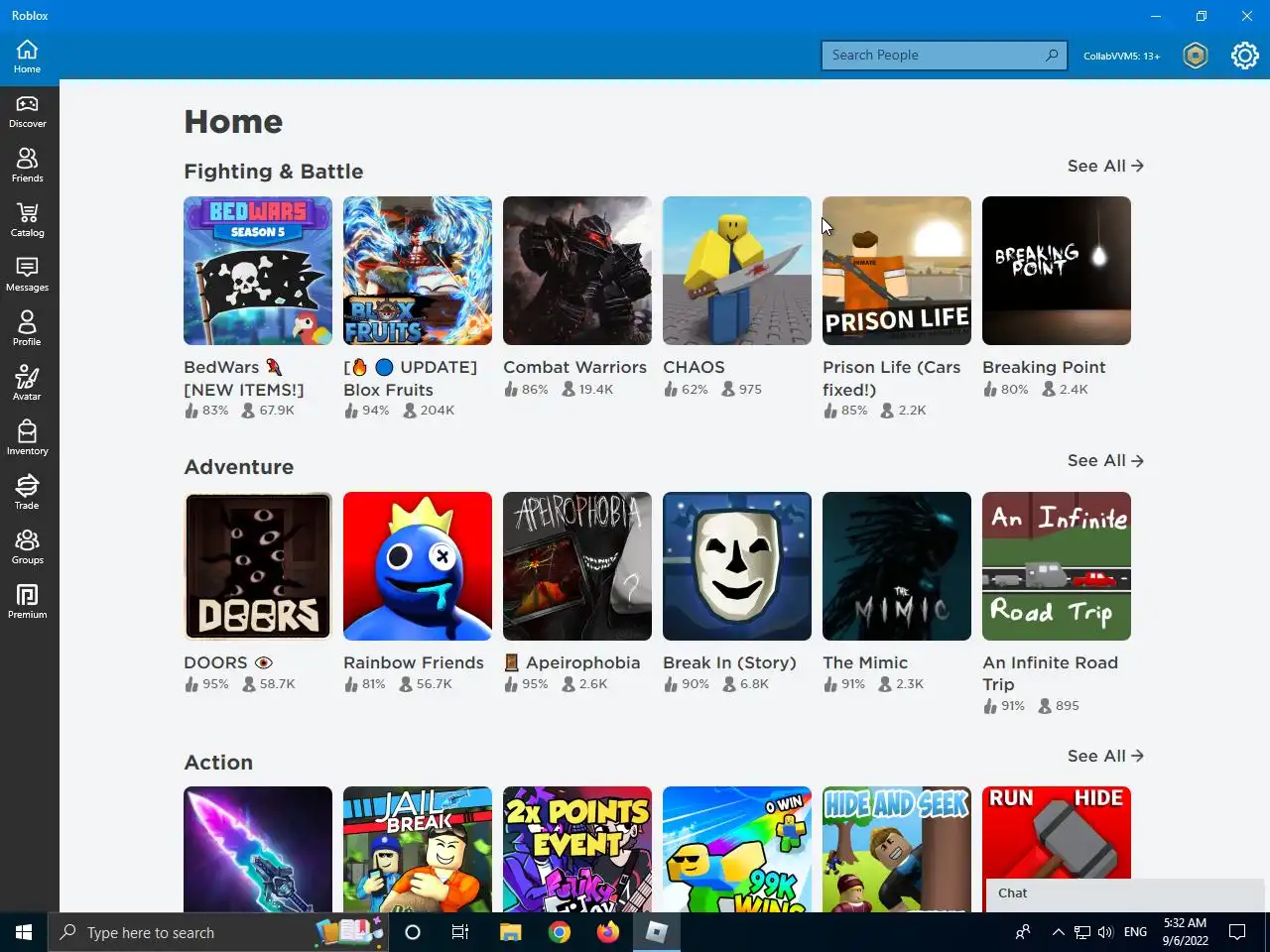Open the Break In (Story) thumbnail
Image resolution: width=1270 pixels, height=952 pixels.
[737, 566]
